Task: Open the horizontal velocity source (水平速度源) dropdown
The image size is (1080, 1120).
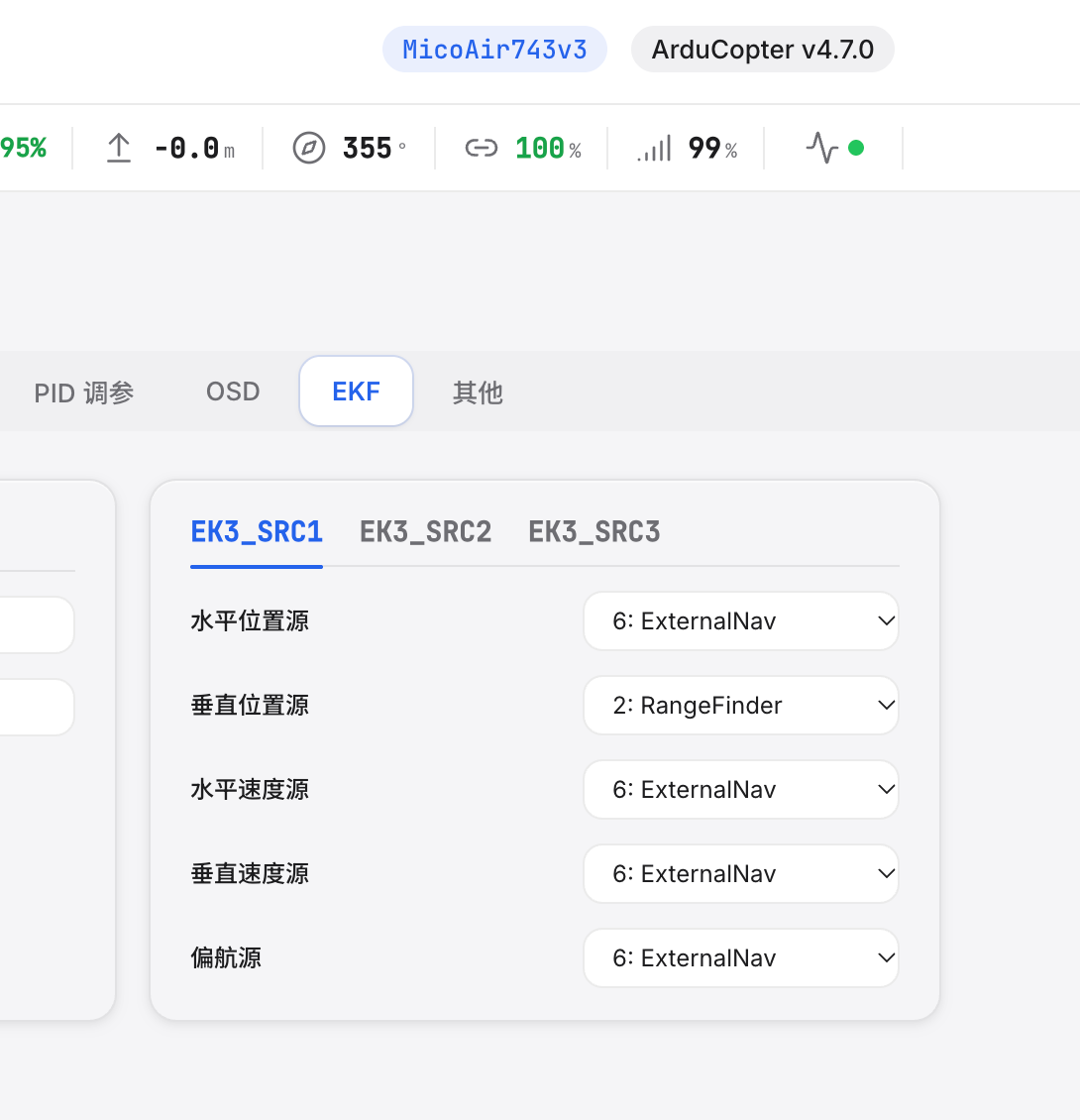Action: point(741,789)
